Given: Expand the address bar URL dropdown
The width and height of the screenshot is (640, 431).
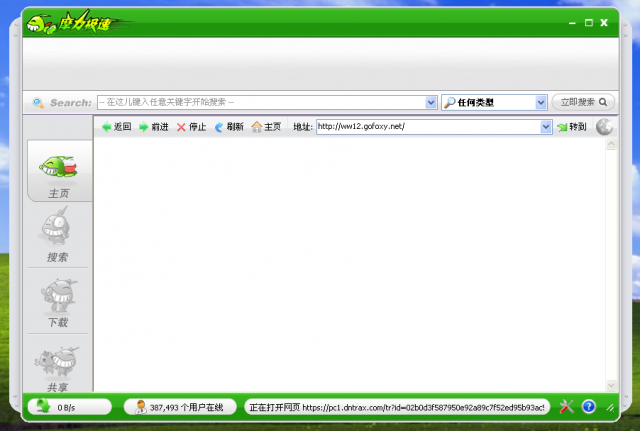Looking at the screenshot, I should coord(546,127).
